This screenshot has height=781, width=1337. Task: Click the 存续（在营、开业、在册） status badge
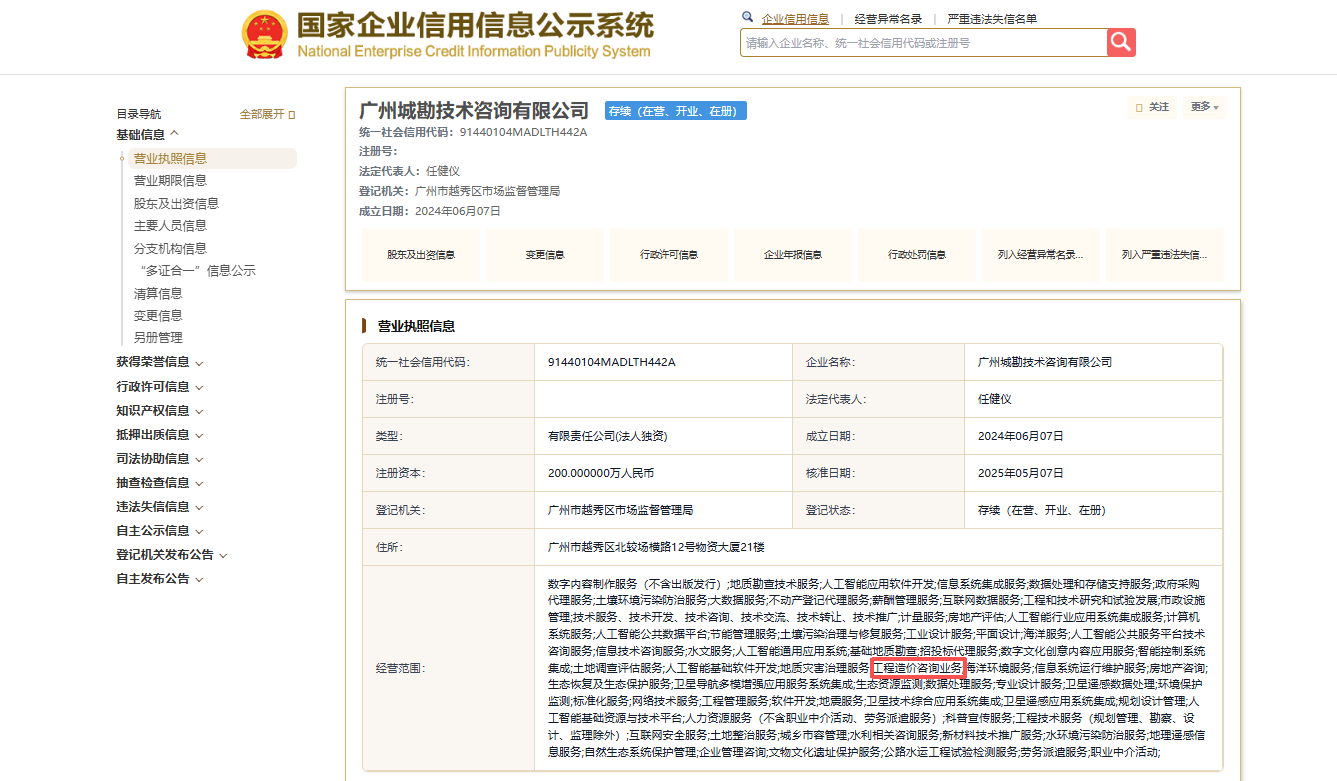pos(676,111)
